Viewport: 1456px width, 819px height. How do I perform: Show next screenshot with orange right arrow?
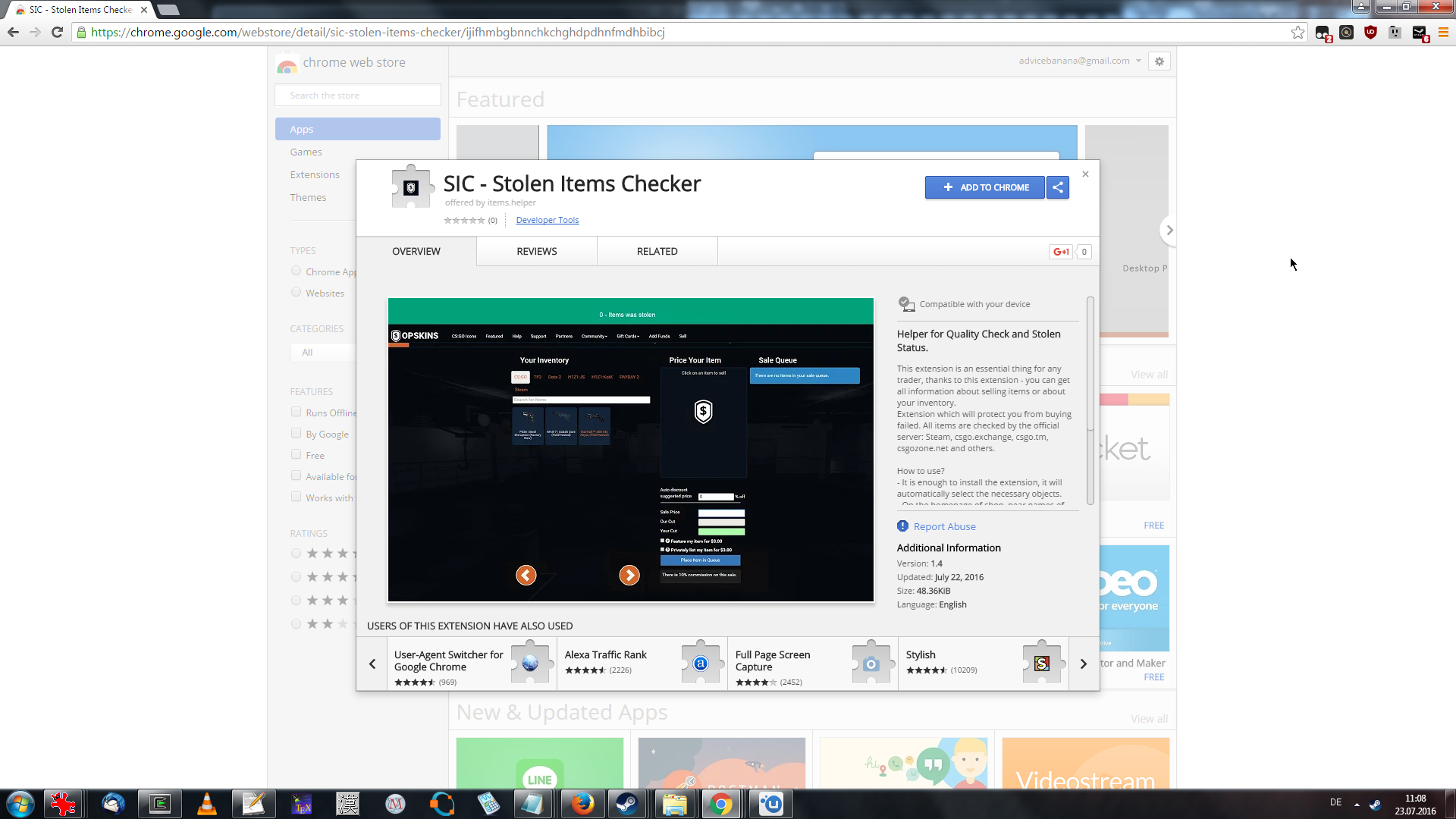pos(629,576)
